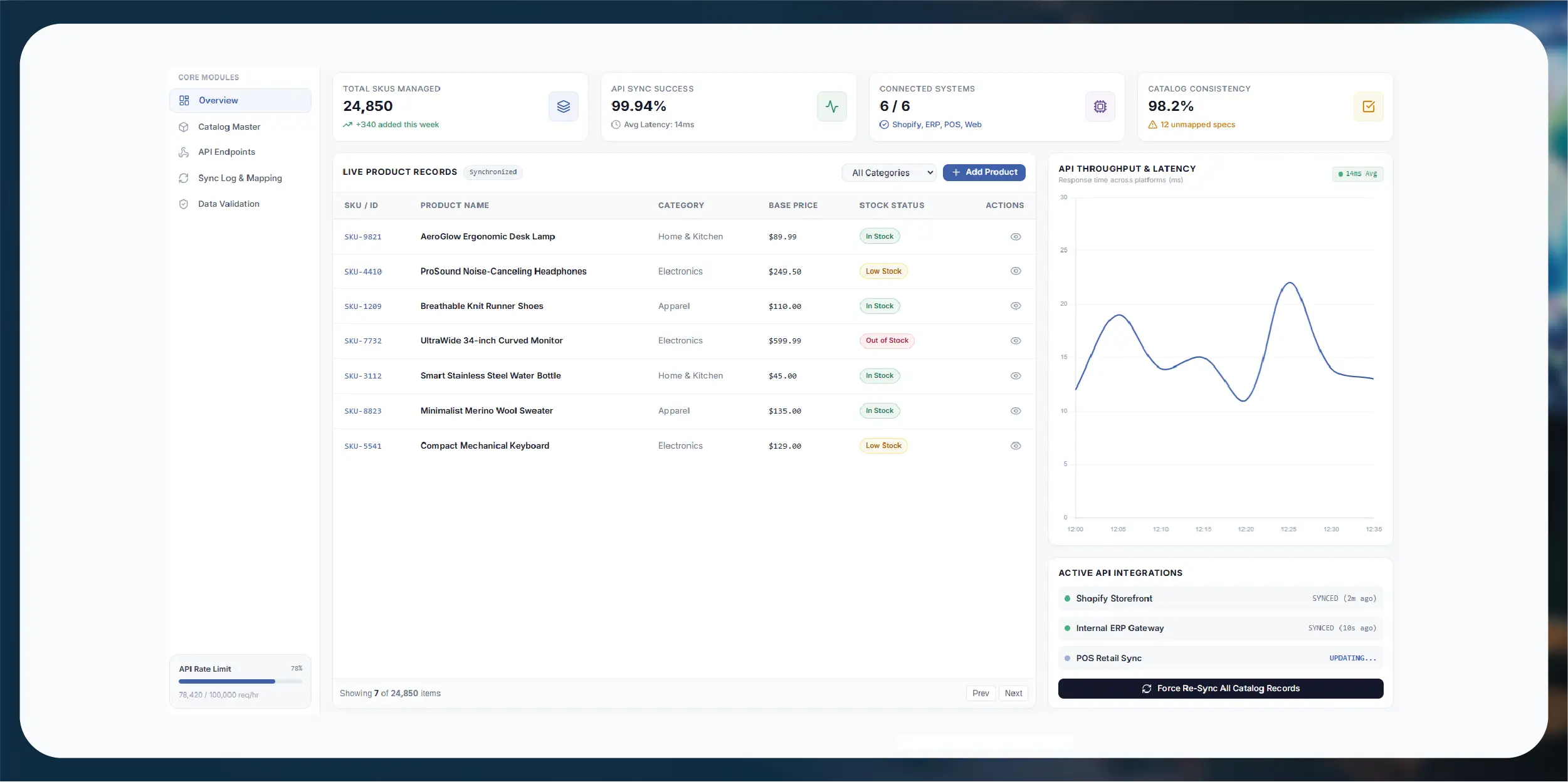Click Low Stock badge for SKU-5541
Viewport: 1568px width, 782px height.
883,446
